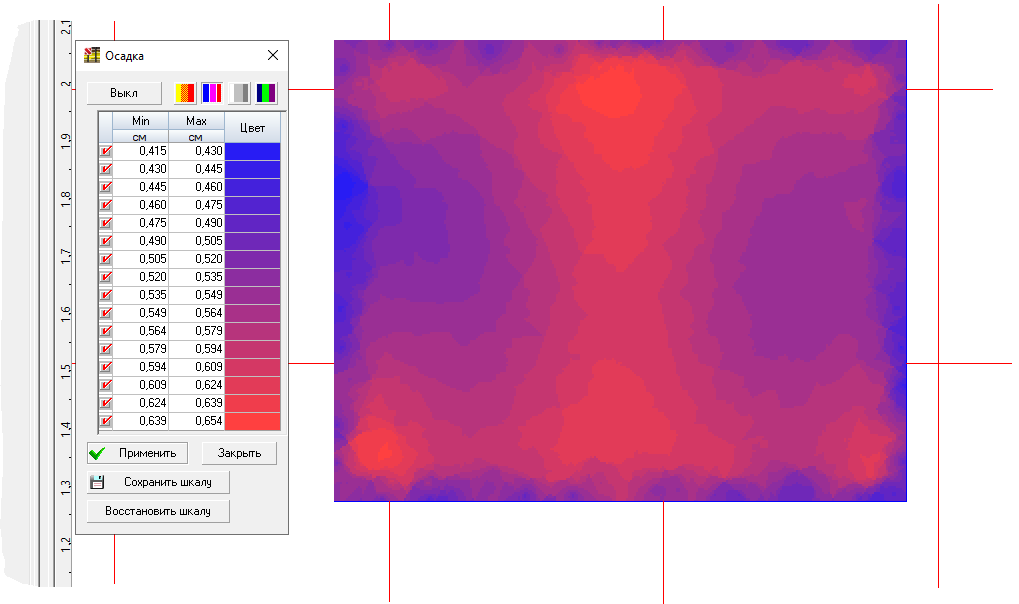Click the Max value 0,654 cell

(196, 421)
